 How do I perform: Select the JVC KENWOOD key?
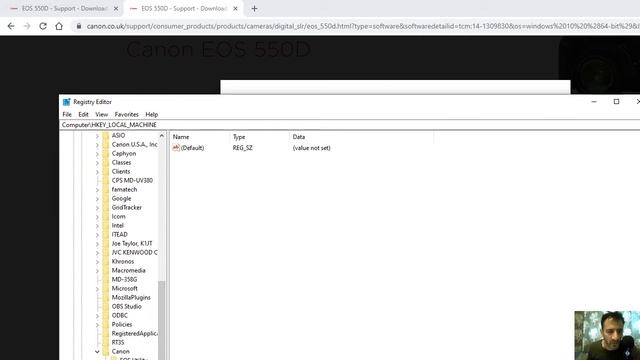tap(134, 252)
